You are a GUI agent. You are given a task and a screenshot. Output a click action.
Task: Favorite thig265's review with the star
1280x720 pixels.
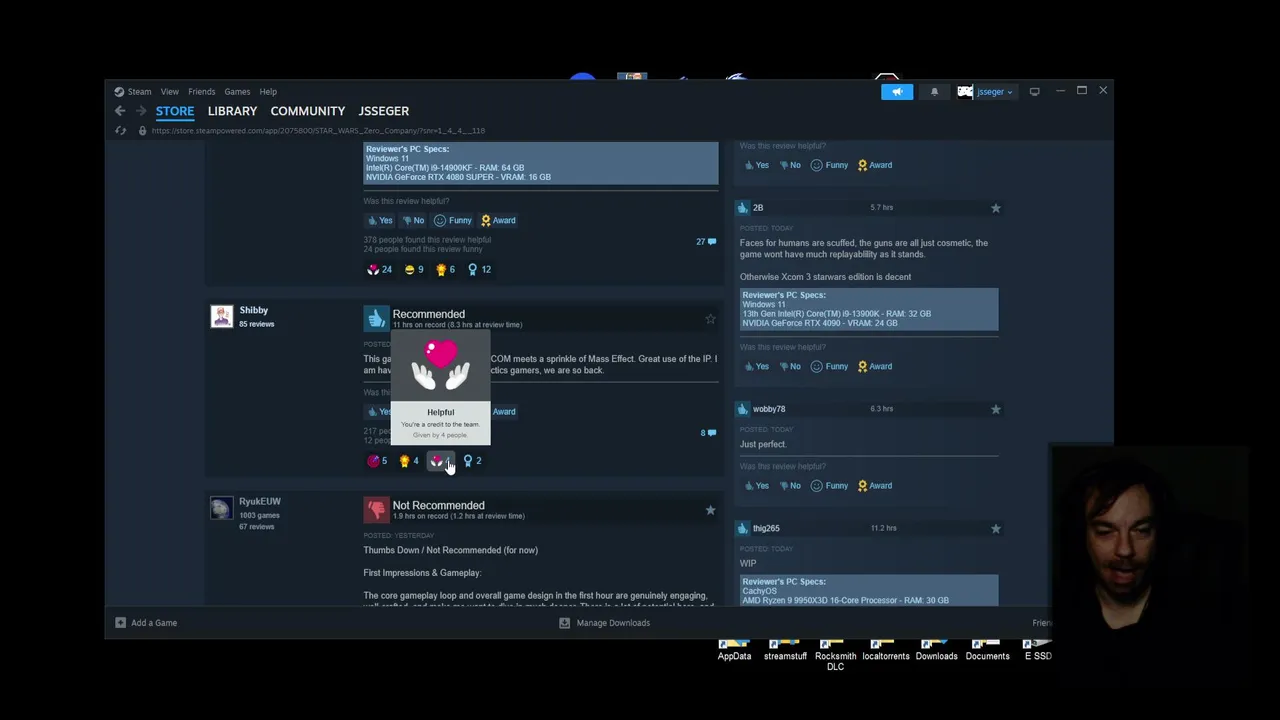pyautogui.click(x=995, y=528)
